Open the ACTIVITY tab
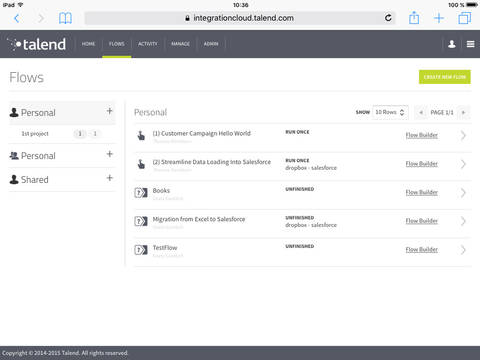This screenshot has width=480, height=360. point(148,44)
